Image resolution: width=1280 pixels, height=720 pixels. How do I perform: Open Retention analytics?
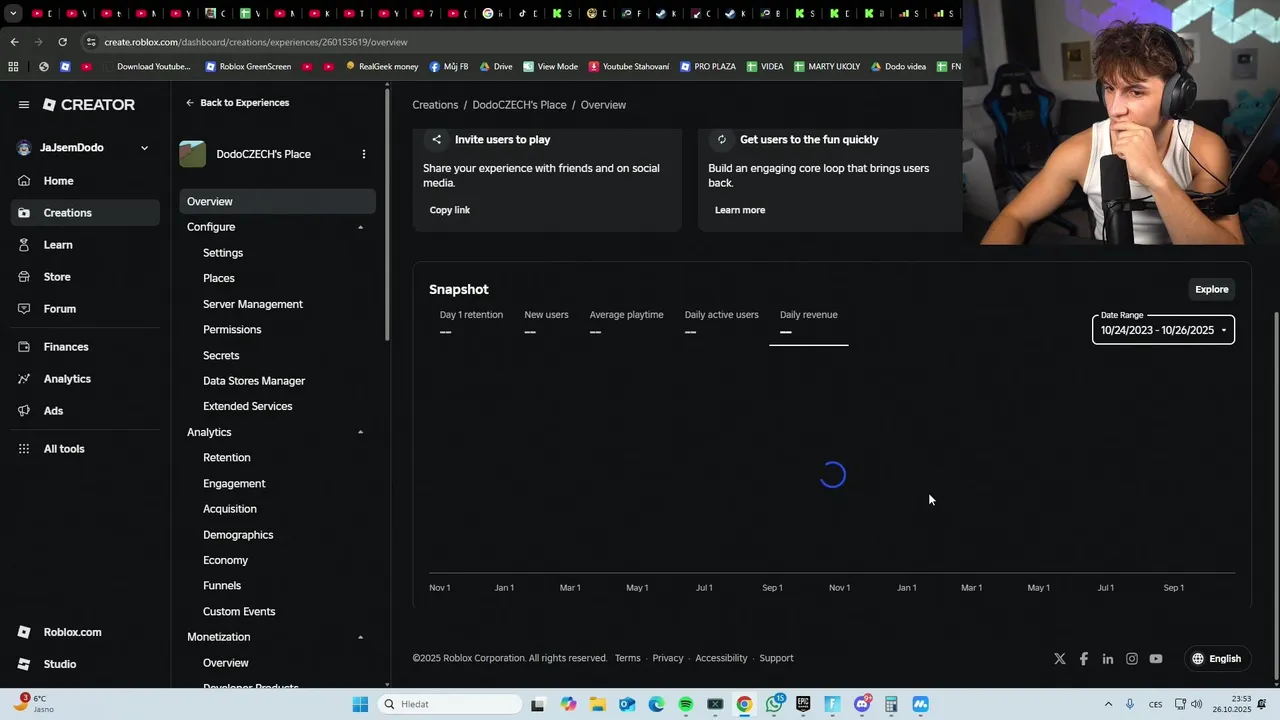[227, 458]
